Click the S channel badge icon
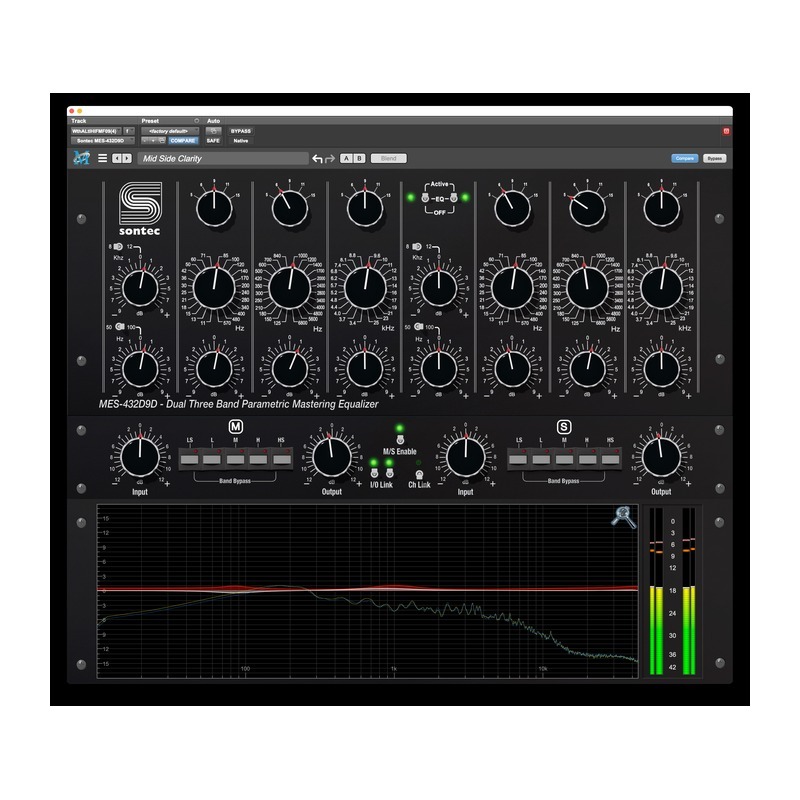 click(x=564, y=427)
